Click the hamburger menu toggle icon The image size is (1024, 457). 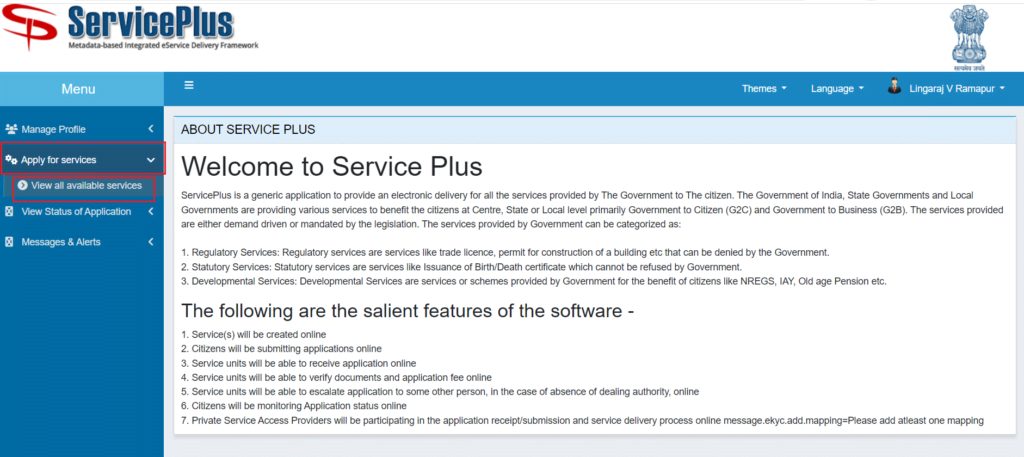click(x=189, y=85)
